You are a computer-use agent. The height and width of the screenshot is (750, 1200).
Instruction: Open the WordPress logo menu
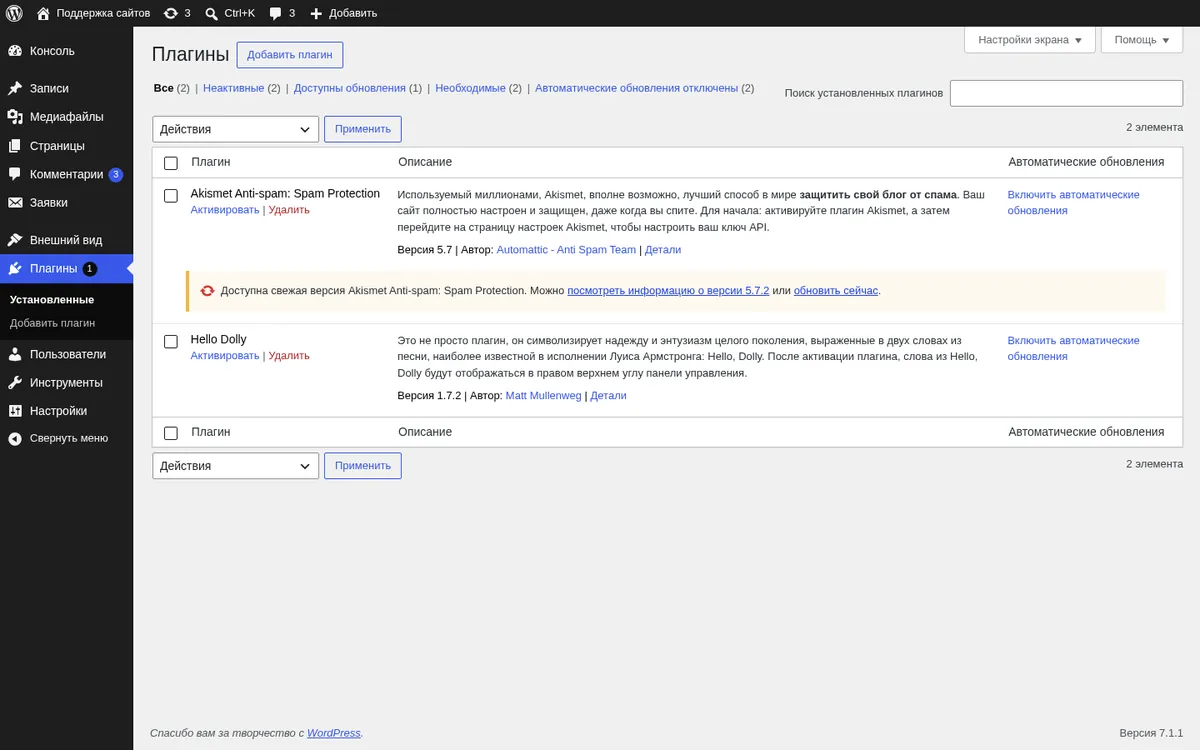[15, 13]
